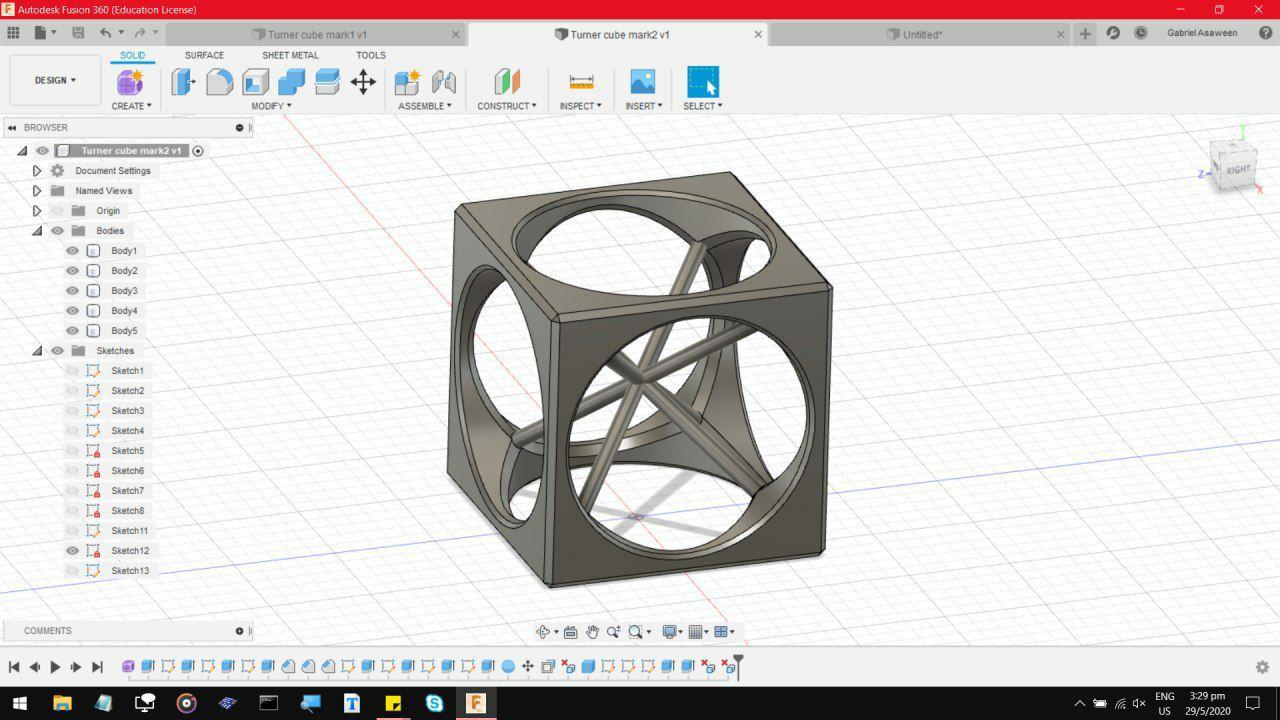
Task: Select the Fillet tool
Action: [x=220, y=82]
